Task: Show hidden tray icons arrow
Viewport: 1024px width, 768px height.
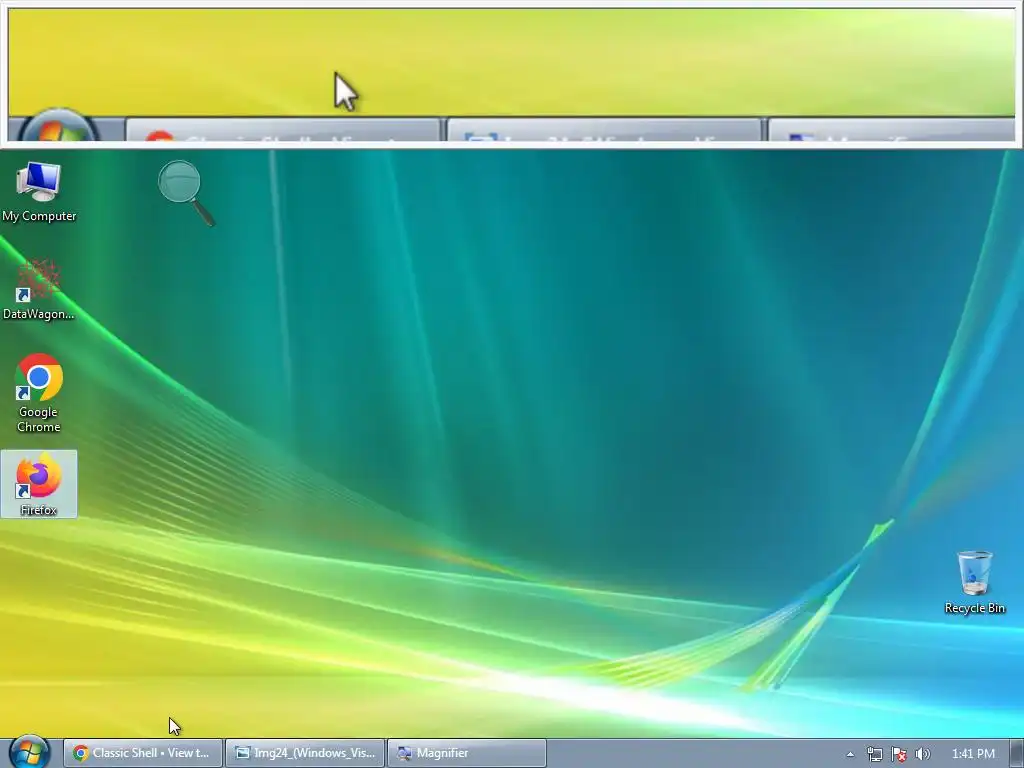Action: point(850,754)
